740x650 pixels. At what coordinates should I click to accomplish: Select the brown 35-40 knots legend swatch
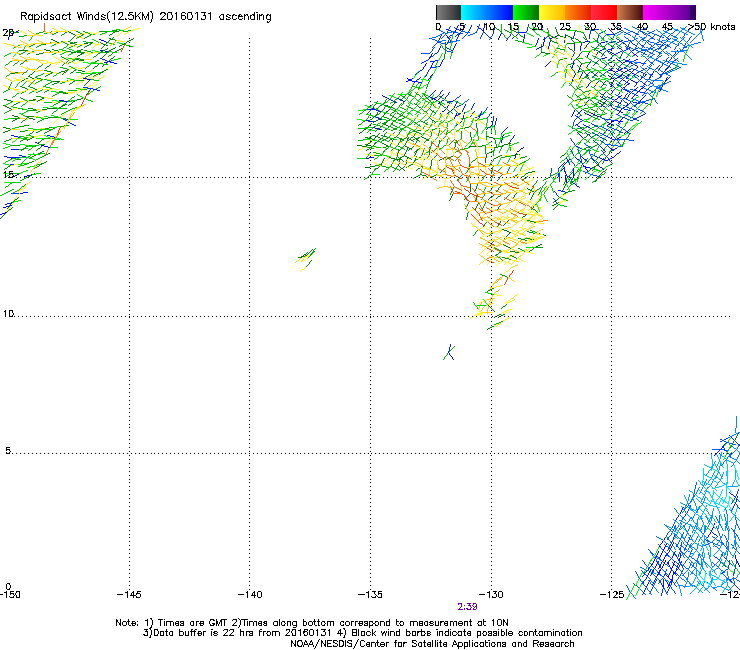630,12
